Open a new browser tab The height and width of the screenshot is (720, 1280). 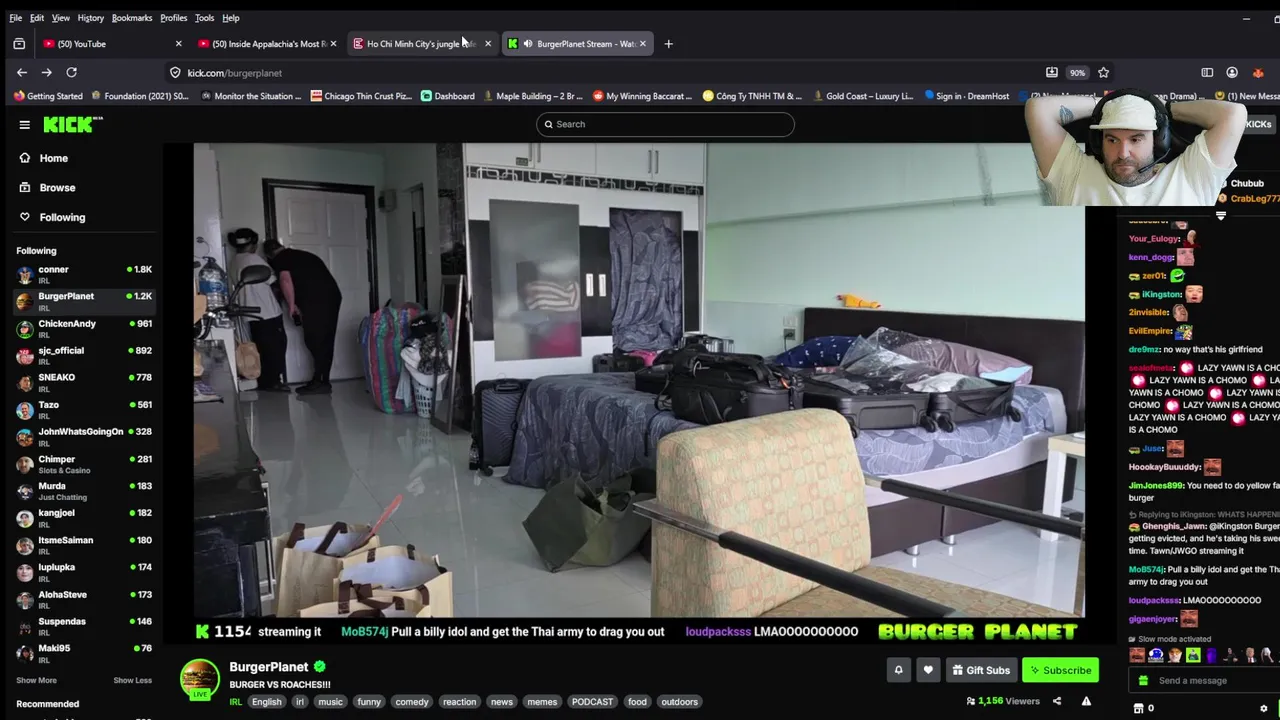pos(668,44)
